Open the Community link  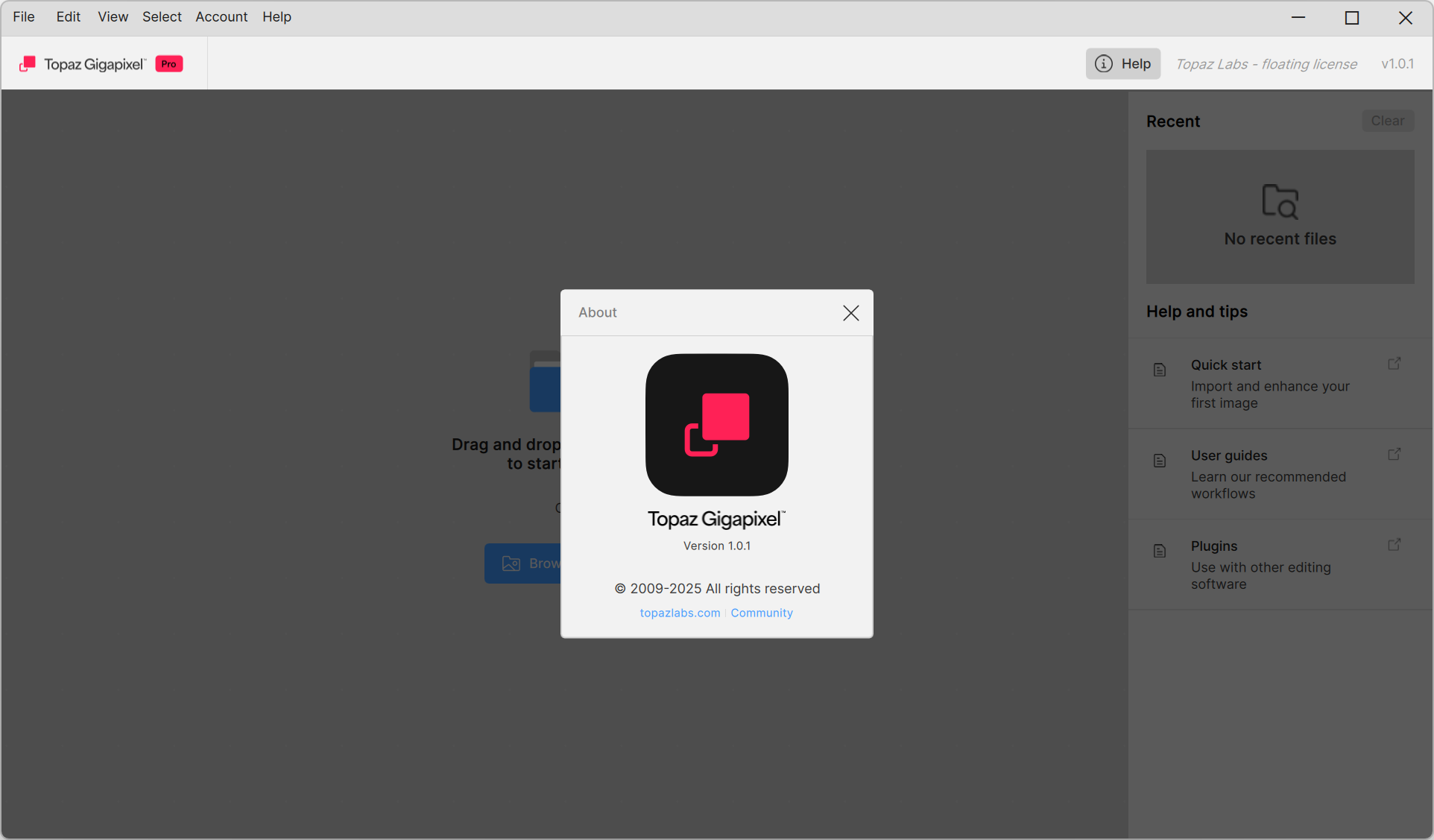(761, 613)
